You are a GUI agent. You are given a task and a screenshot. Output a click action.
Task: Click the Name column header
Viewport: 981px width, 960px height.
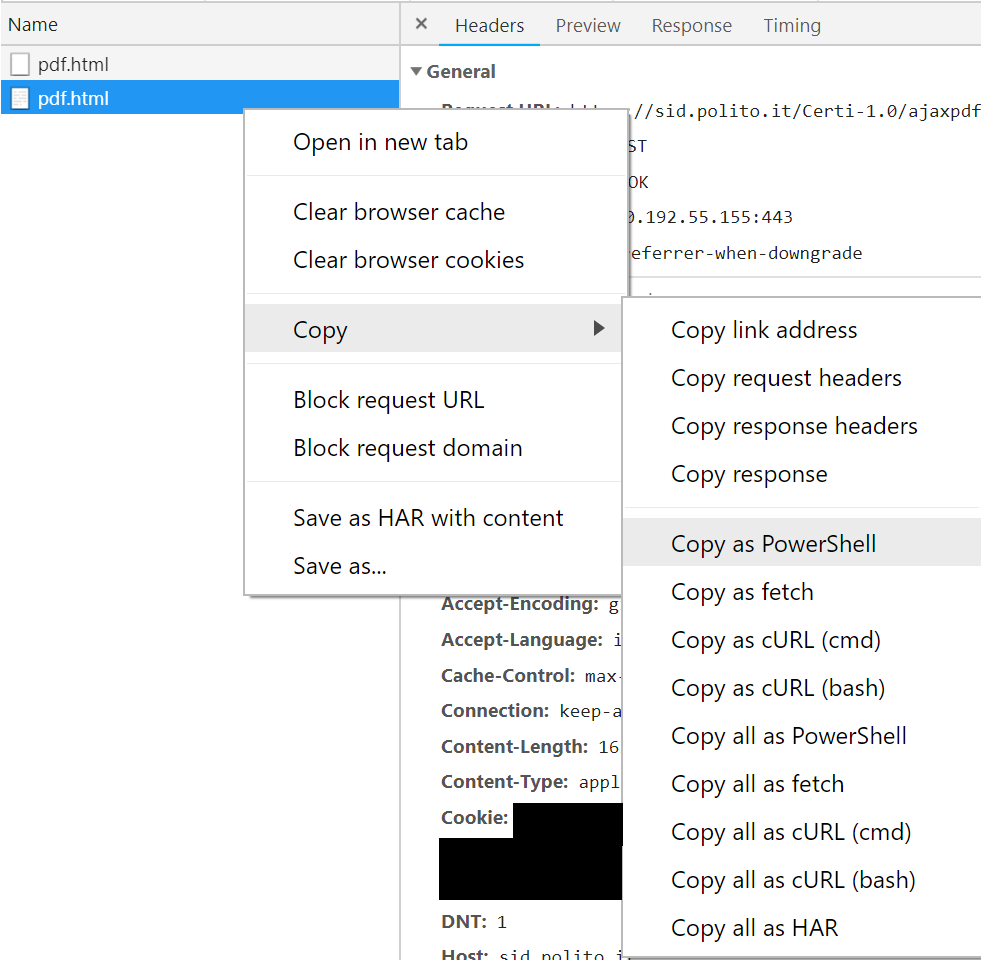click(34, 24)
